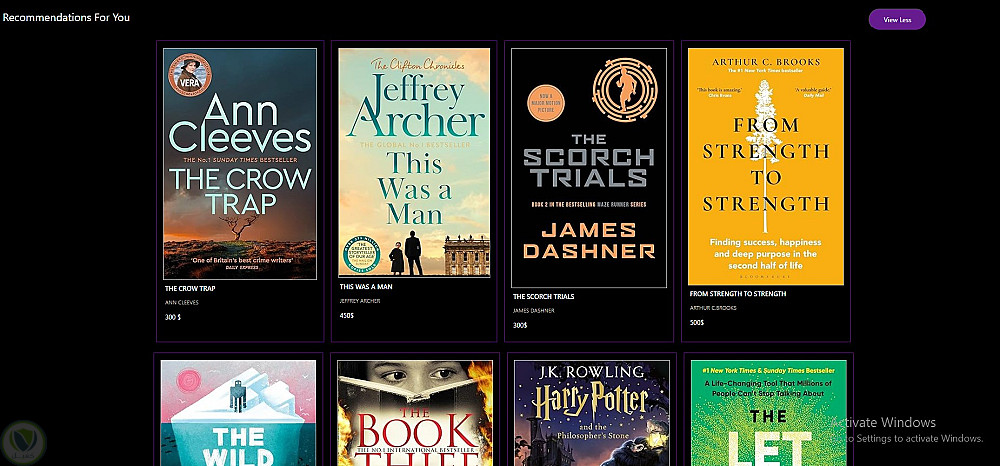Open The Book Thief cover image

point(415,413)
